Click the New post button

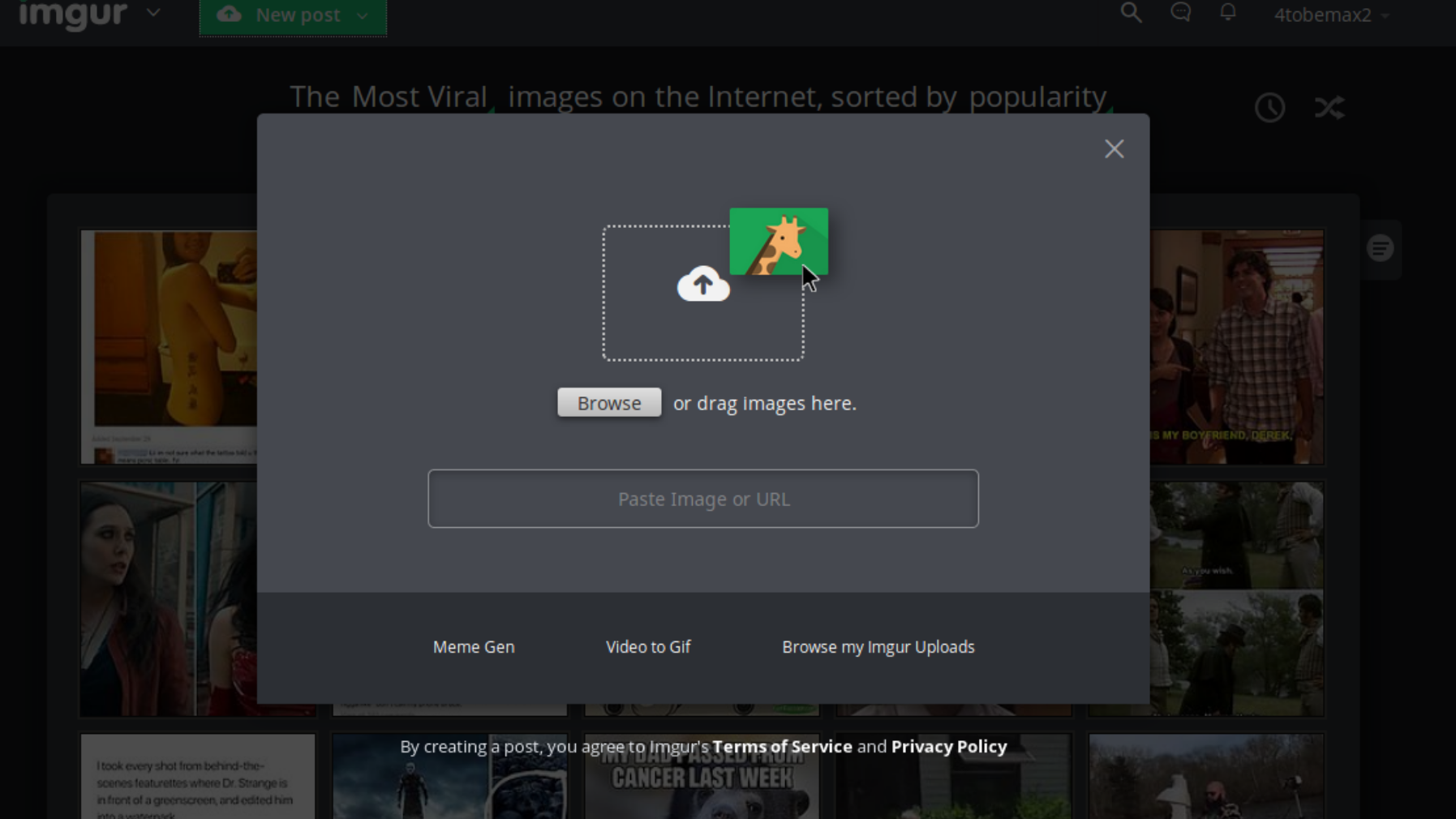coord(293,16)
